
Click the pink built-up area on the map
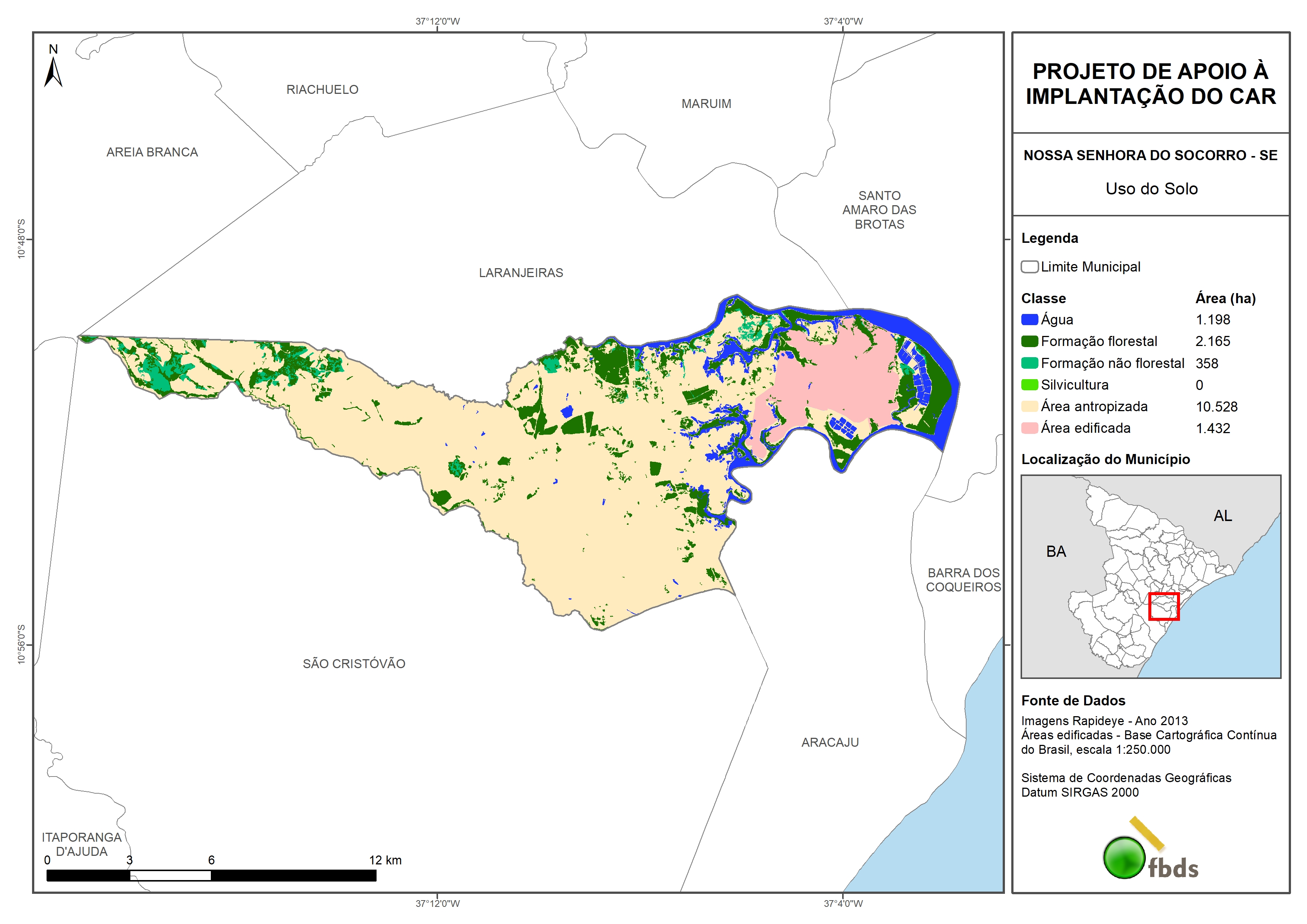pos(837,376)
